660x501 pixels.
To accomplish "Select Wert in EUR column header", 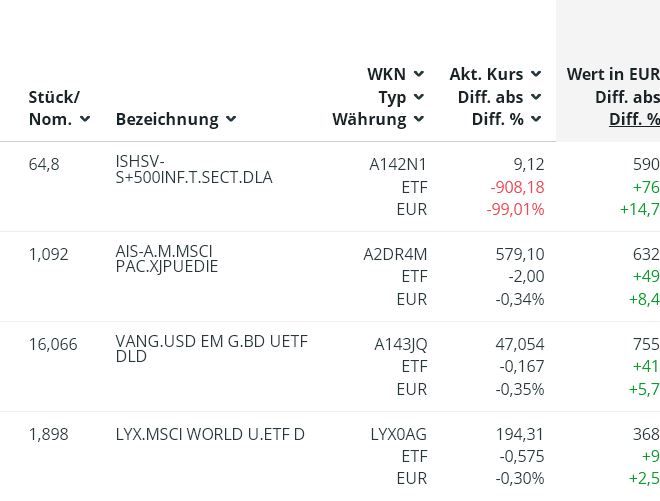I will [612, 74].
